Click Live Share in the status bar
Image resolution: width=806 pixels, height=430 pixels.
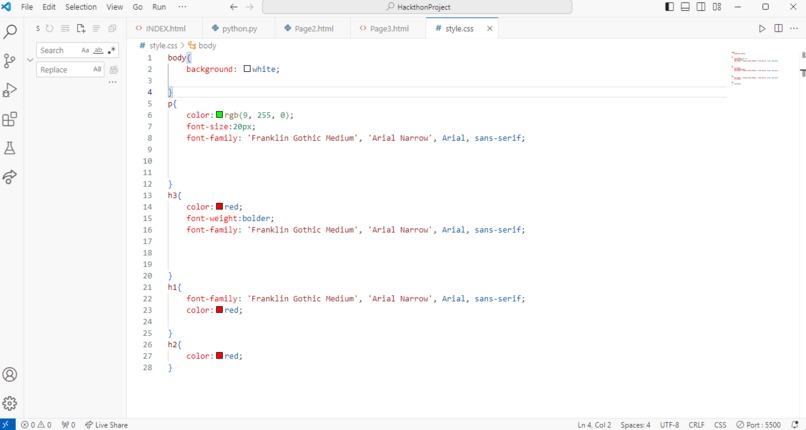pos(106,425)
